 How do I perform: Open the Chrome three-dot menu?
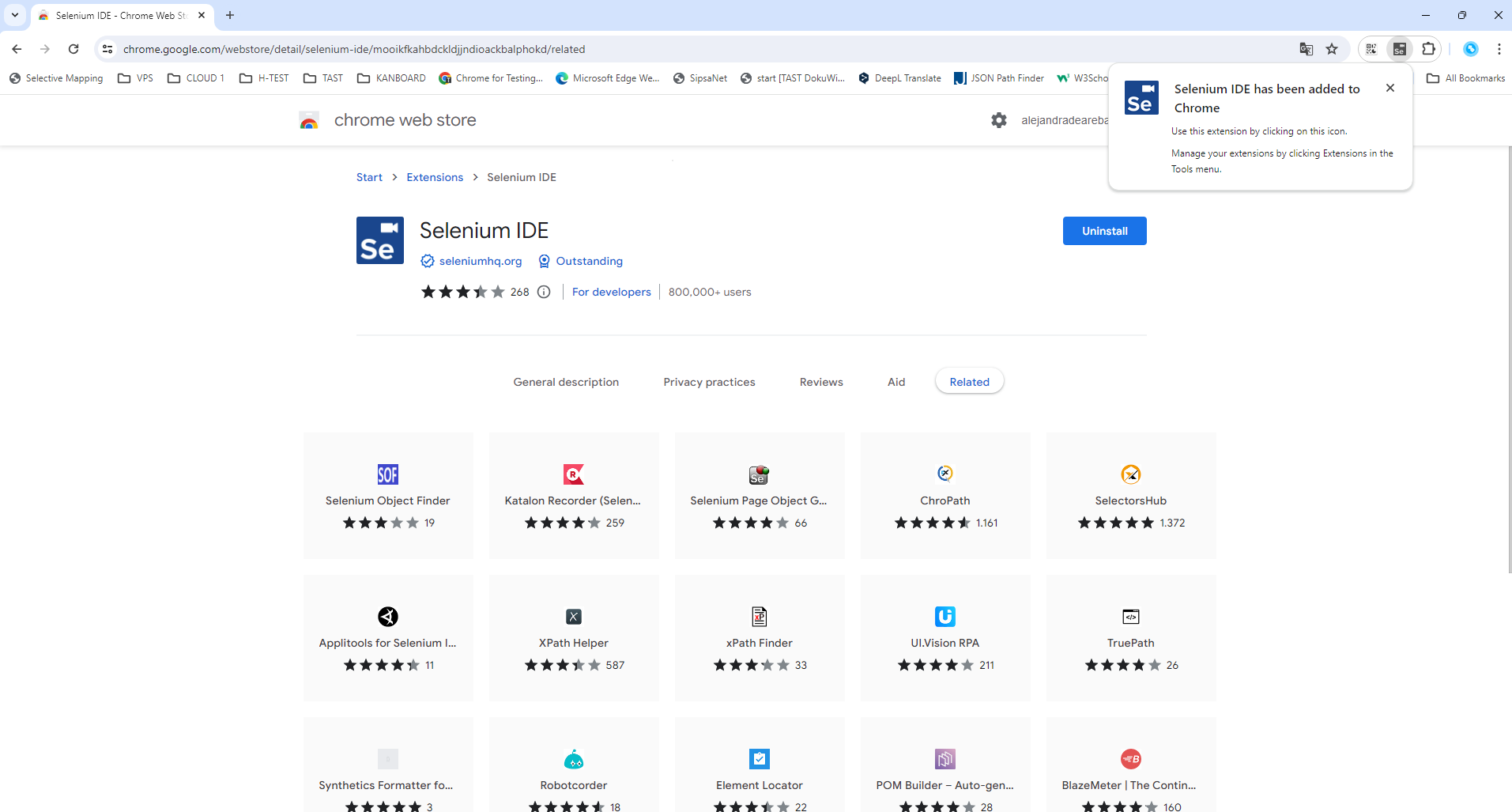coord(1499,49)
